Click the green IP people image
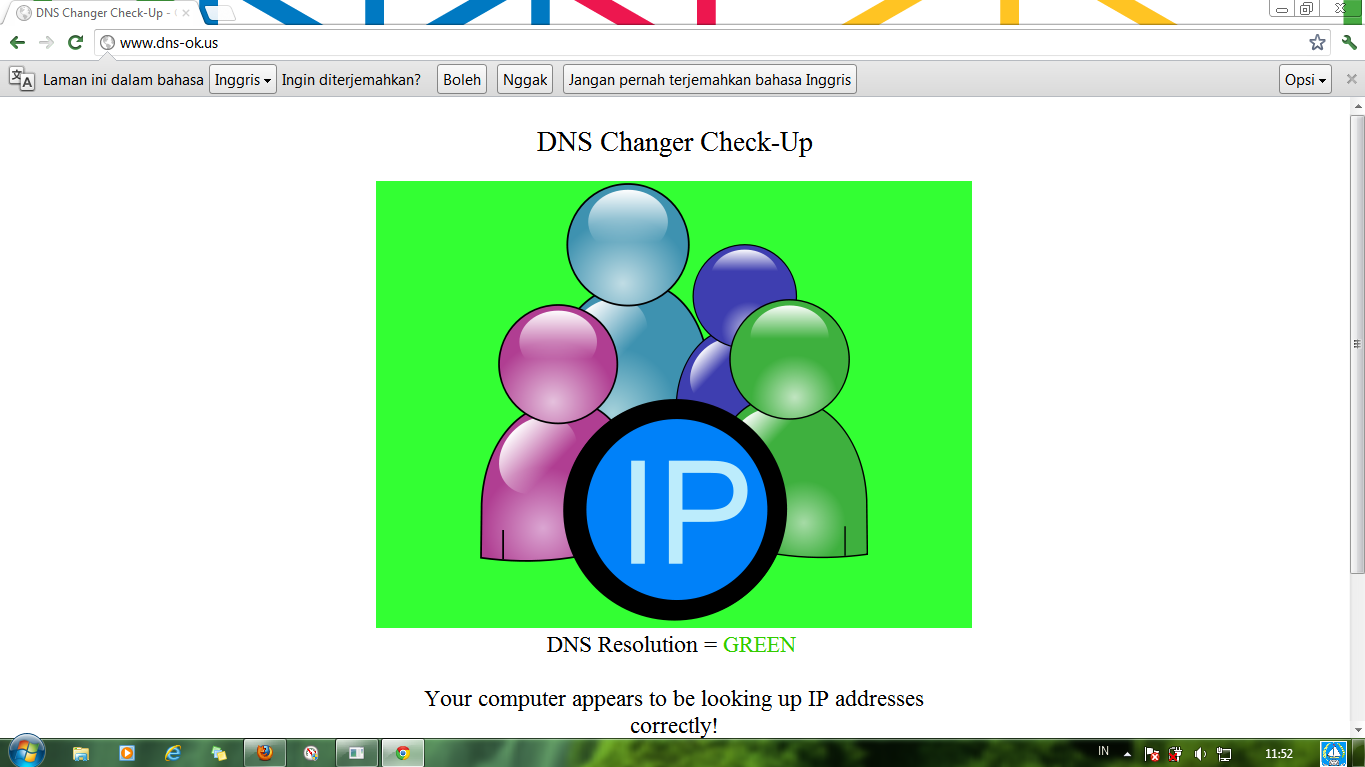This screenshot has height=767, width=1365. pyautogui.click(x=674, y=404)
